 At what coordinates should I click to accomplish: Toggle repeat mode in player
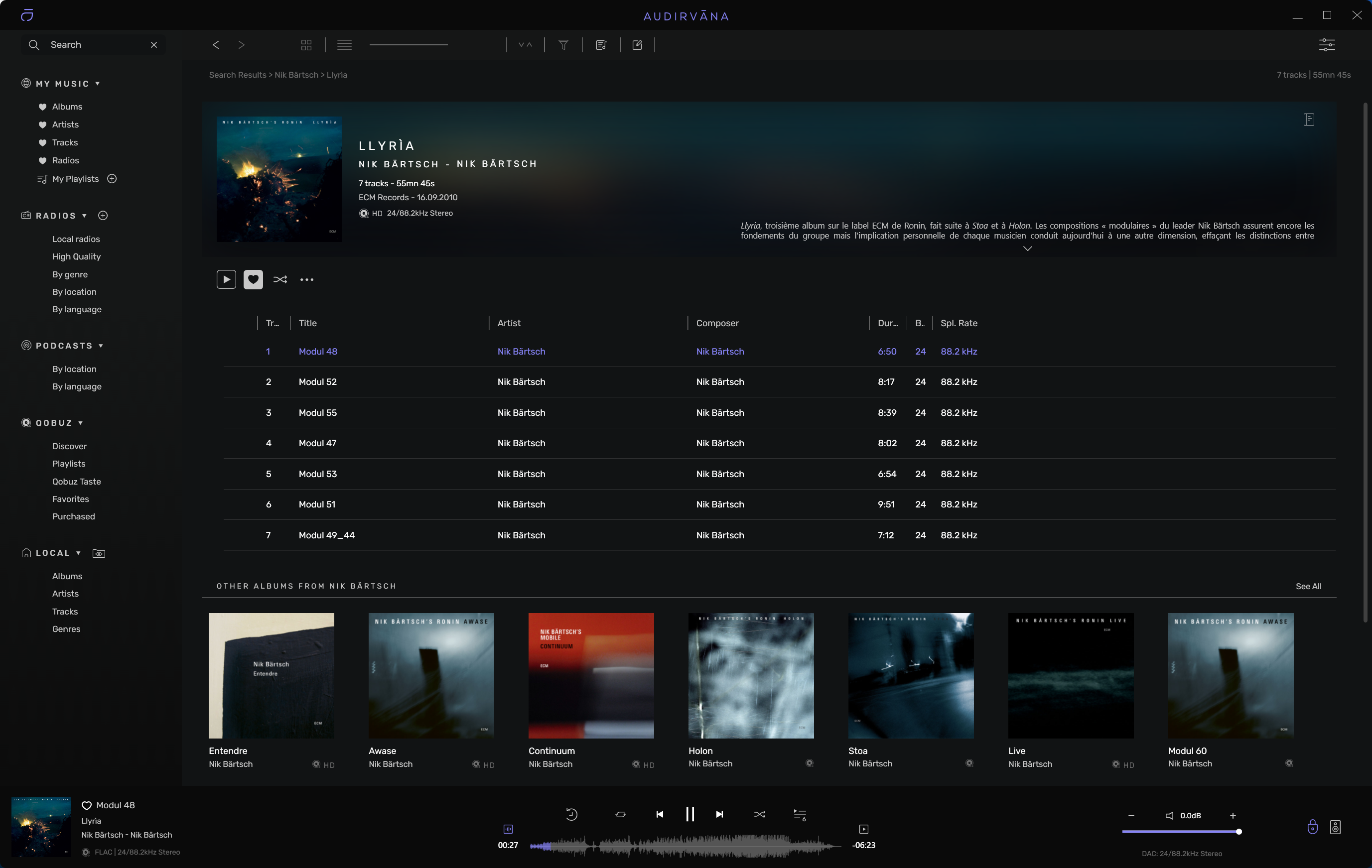[620, 814]
